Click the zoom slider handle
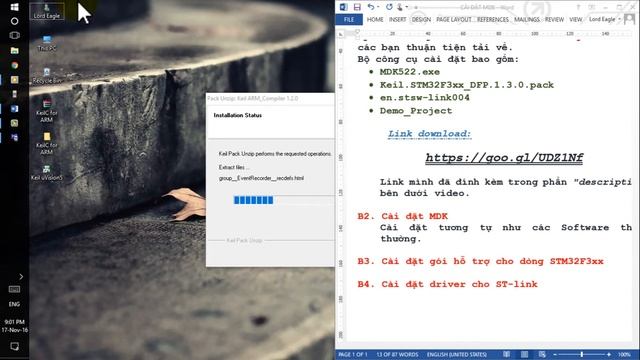The width and height of the screenshot is (640, 360). point(582,354)
